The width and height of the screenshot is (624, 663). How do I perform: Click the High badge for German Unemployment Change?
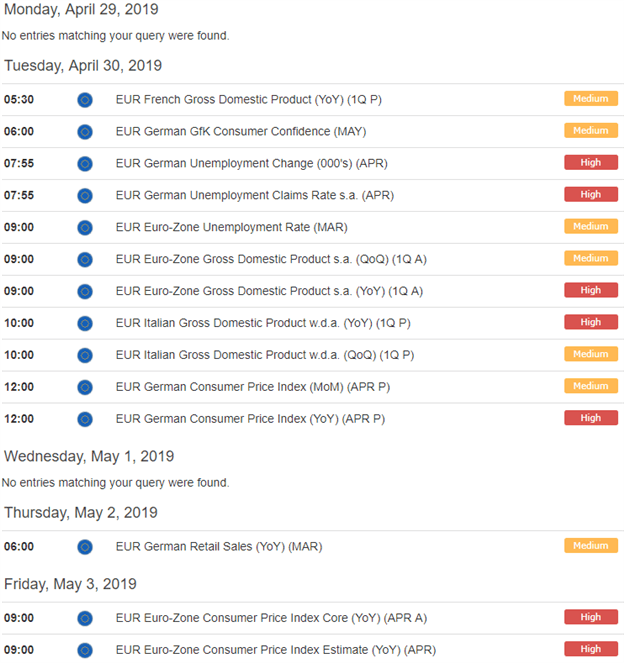click(x=591, y=162)
